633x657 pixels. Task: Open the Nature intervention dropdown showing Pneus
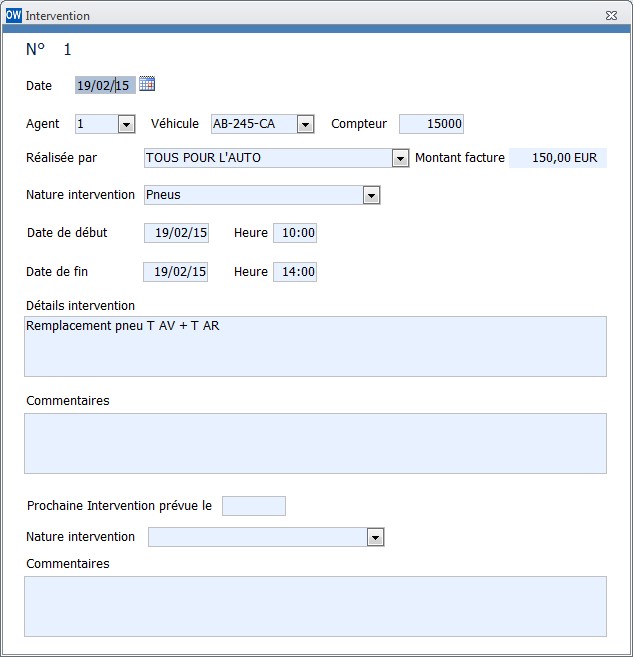tap(371, 195)
